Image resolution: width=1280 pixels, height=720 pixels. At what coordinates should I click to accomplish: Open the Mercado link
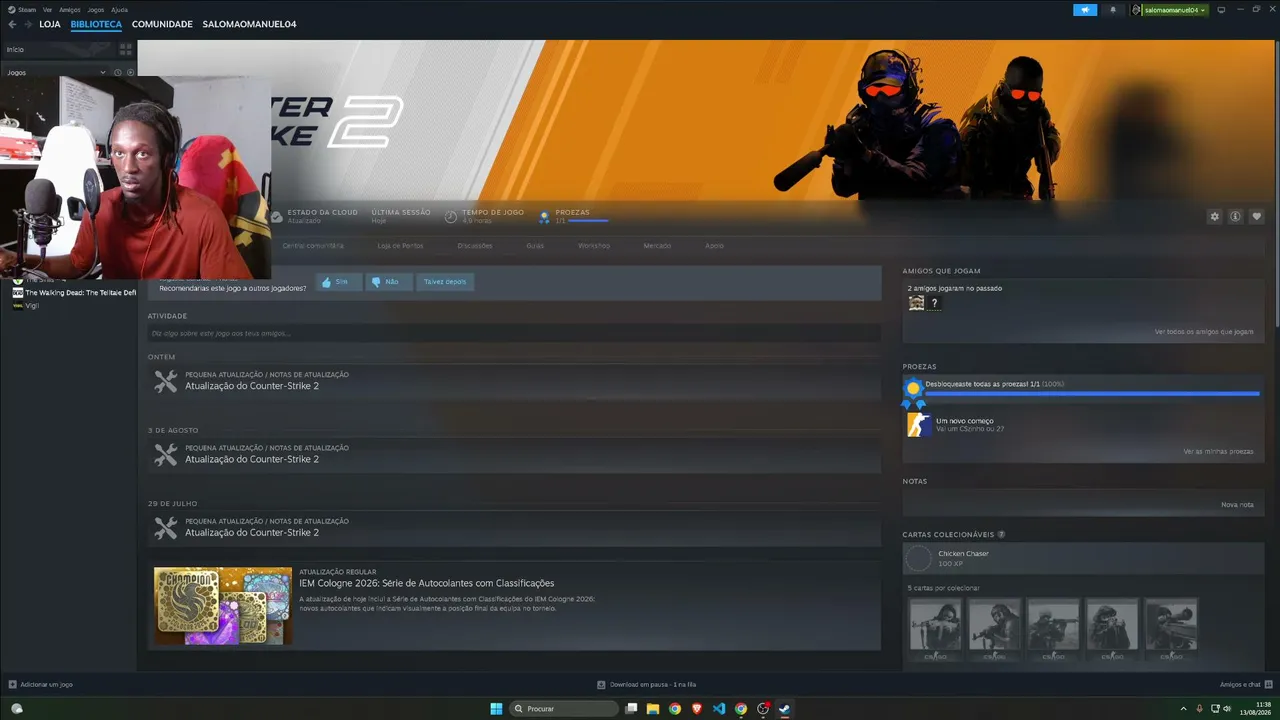pos(657,245)
